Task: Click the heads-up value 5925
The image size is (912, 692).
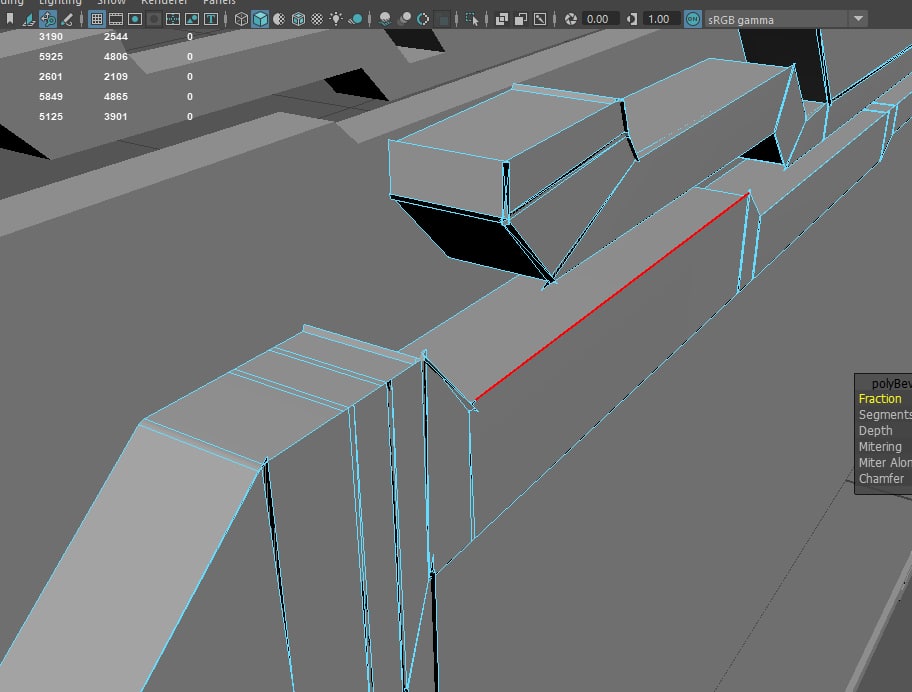Action: 51,56
